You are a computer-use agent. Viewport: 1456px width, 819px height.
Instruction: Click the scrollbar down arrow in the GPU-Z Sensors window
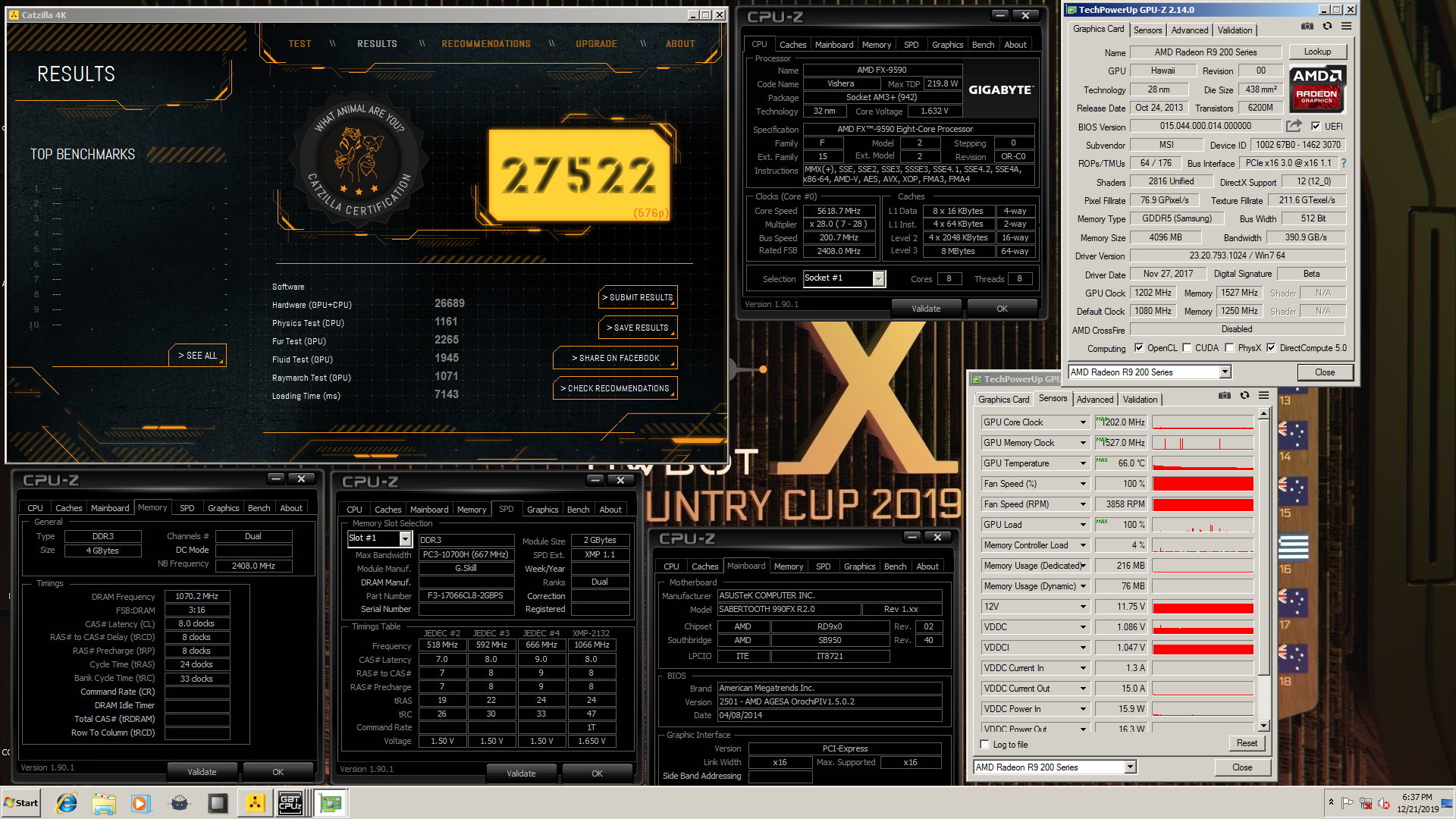tap(1263, 726)
